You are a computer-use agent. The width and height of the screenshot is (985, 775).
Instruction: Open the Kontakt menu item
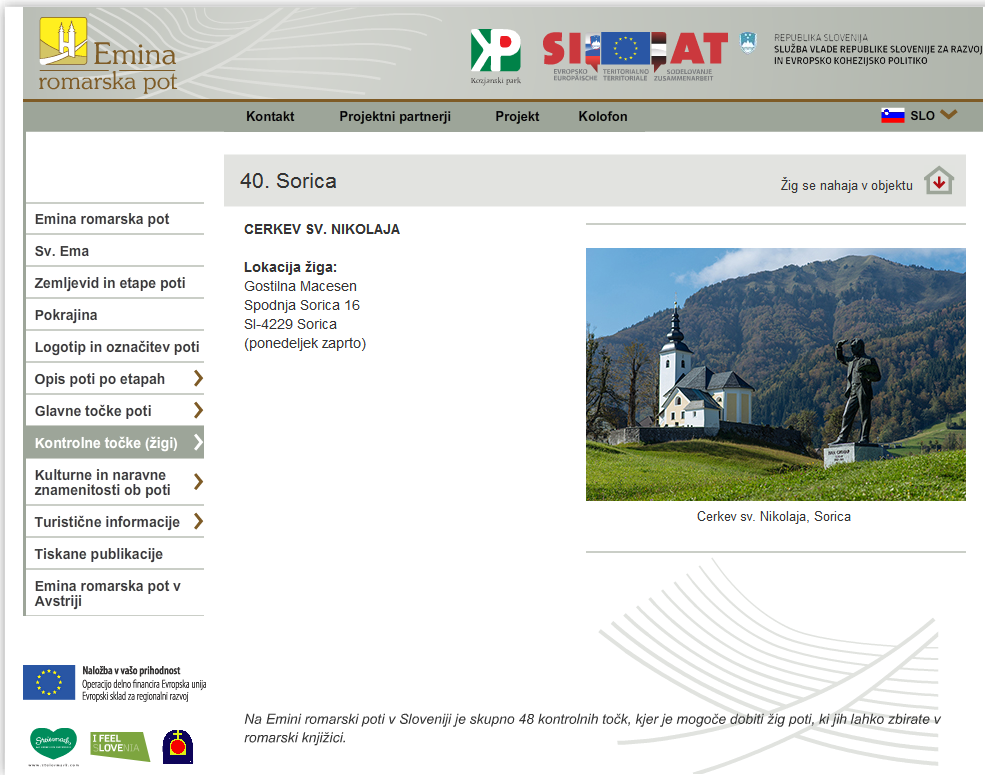[270, 116]
